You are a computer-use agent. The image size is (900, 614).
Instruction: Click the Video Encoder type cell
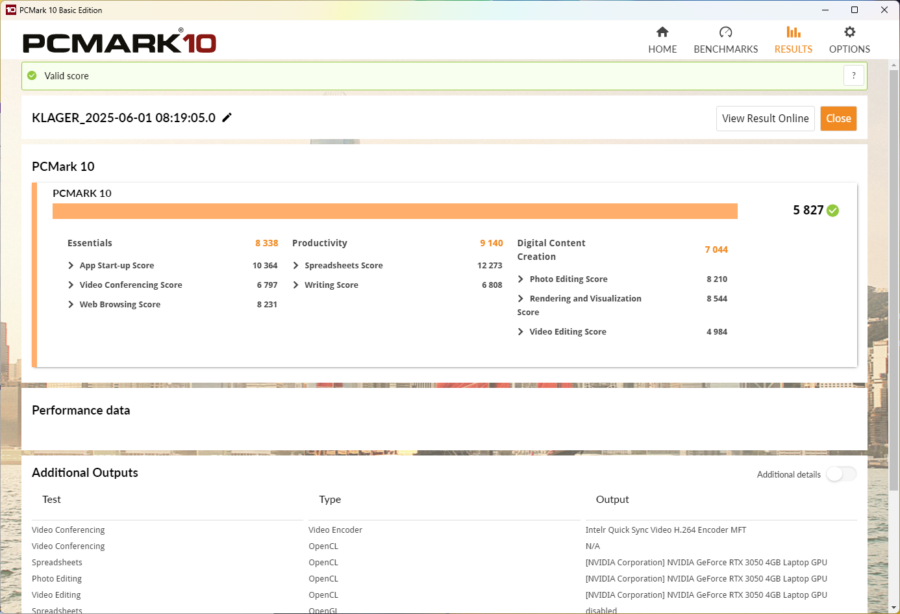335,530
